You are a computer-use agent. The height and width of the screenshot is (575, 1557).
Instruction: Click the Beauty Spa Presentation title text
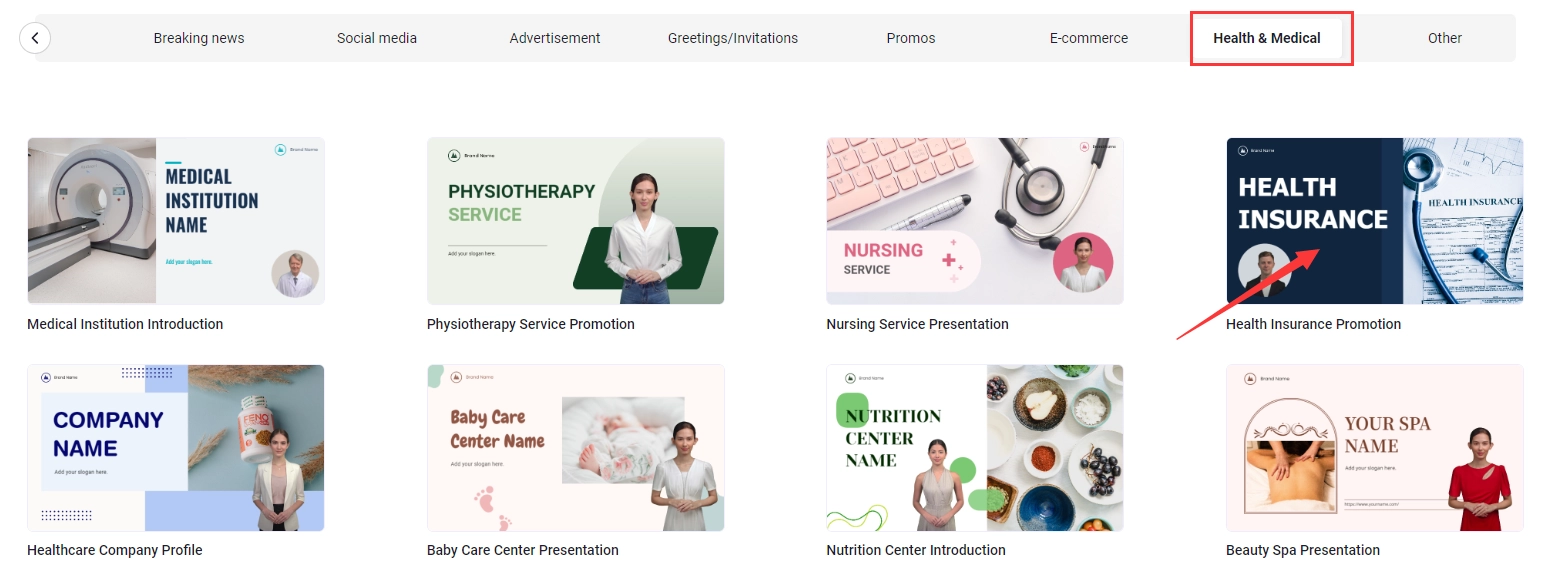coord(1303,550)
